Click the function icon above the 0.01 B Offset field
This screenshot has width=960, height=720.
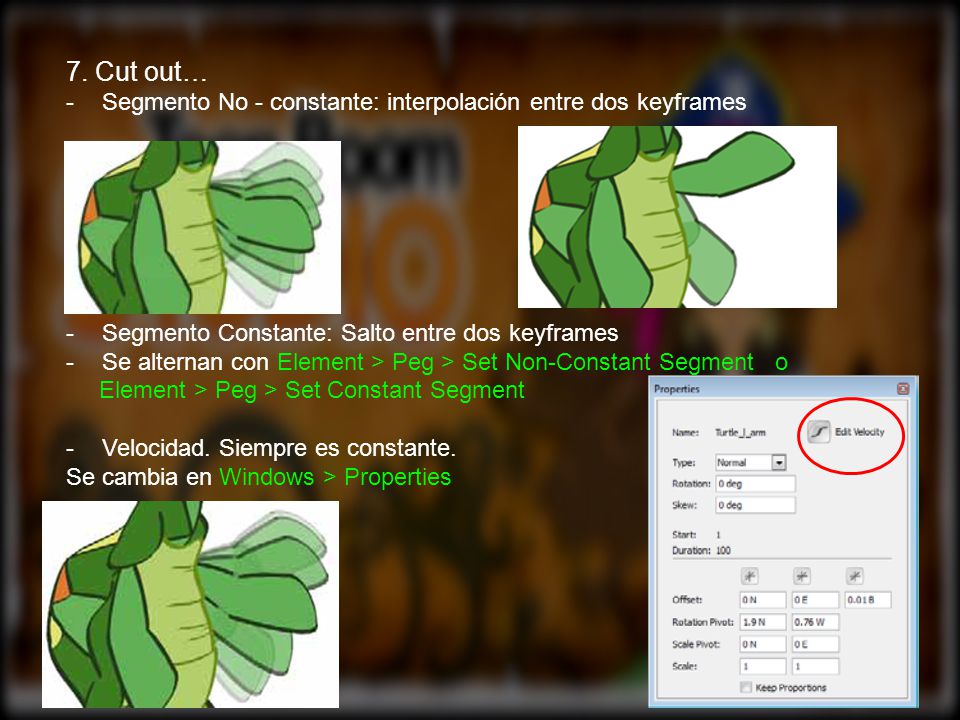coord(855,576)
